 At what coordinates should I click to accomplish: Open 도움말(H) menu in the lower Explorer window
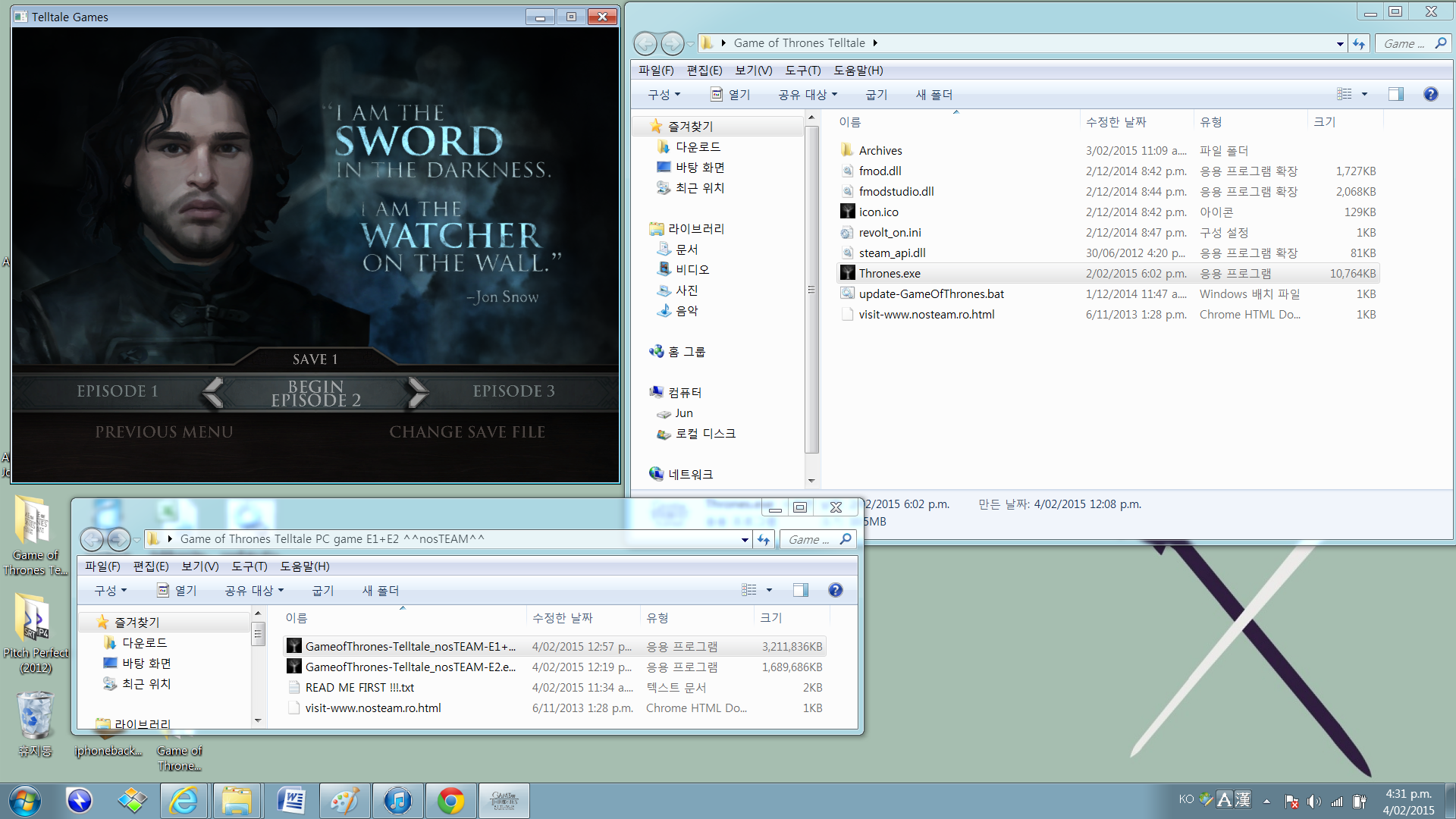click(305, 566)
